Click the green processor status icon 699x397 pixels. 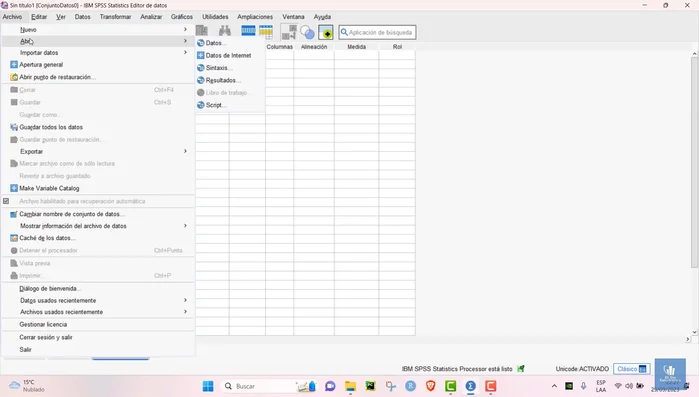pos(521,368)
